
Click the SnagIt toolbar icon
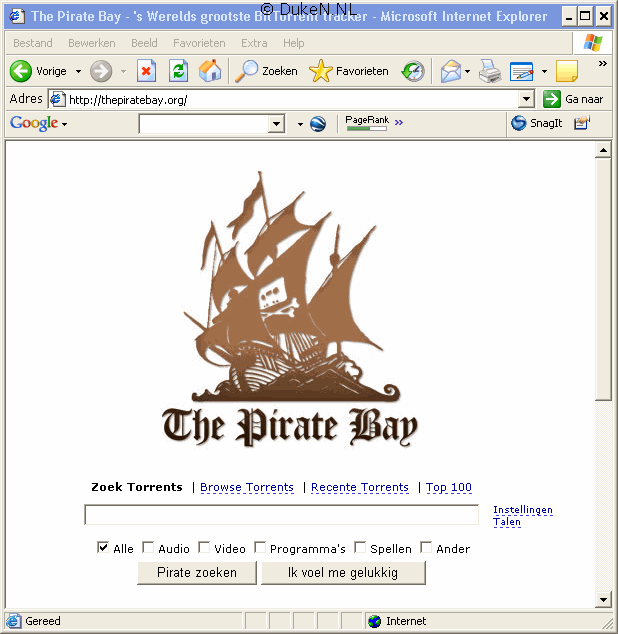536,123
